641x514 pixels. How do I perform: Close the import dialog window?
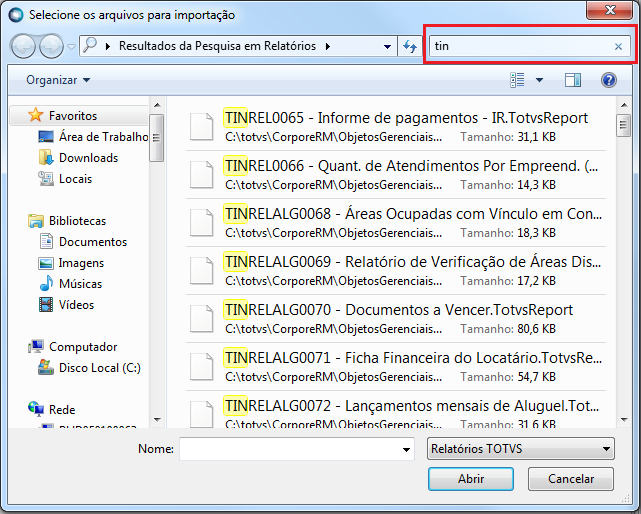[610, 10]
